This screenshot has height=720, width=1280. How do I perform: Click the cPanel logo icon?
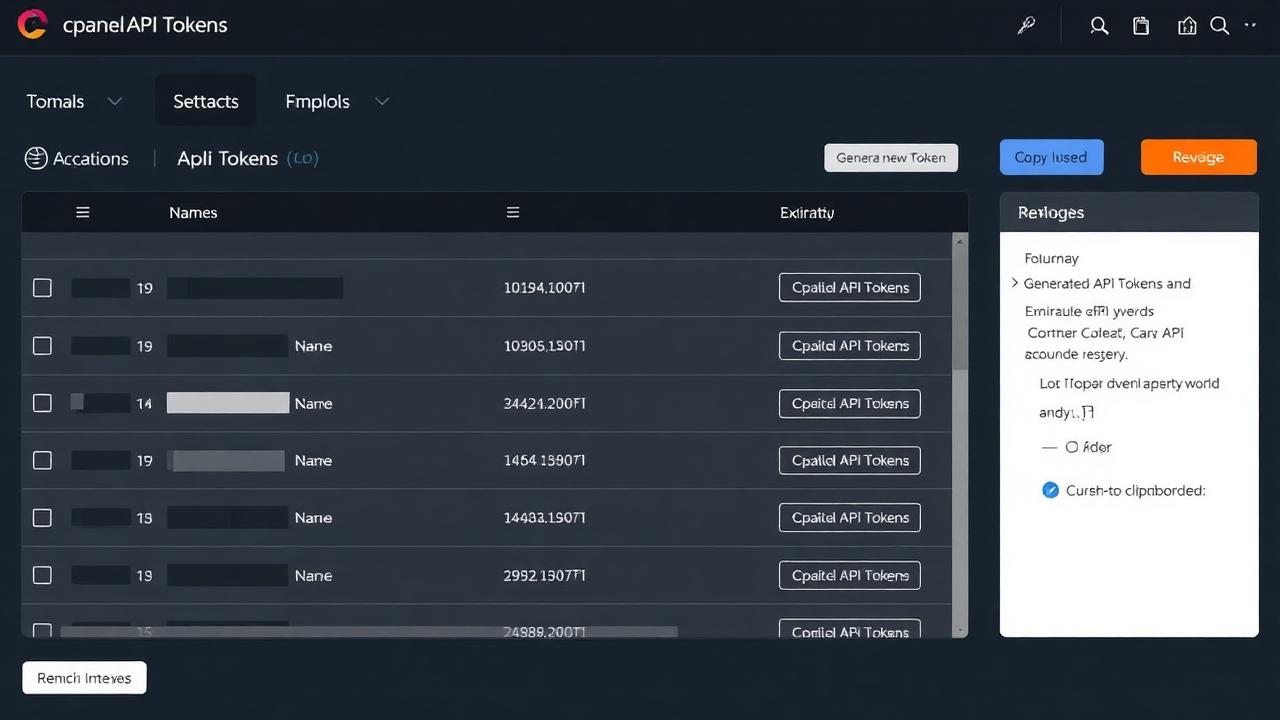[32, 24]
